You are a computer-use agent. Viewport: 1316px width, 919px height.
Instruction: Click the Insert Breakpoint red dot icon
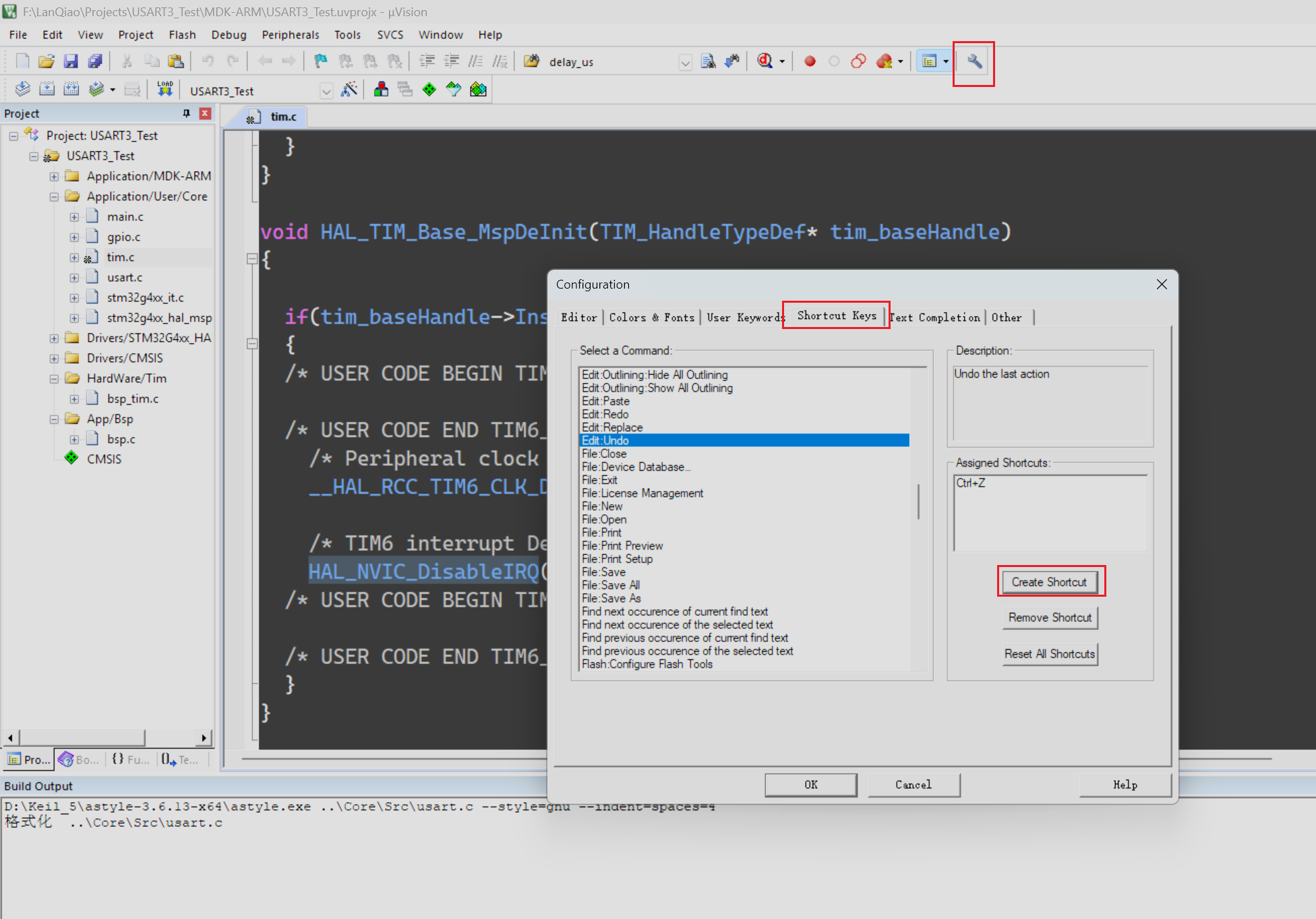[810, 61]
